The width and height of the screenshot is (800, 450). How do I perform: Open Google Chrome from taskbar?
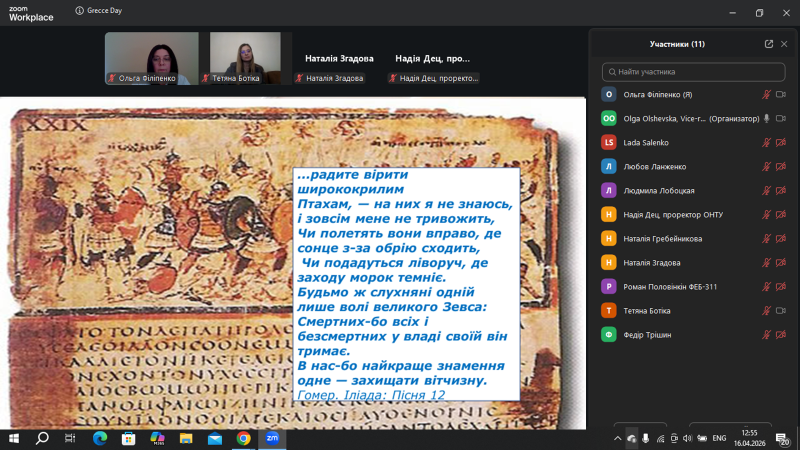pyautogui.click(x=243, y=438)
